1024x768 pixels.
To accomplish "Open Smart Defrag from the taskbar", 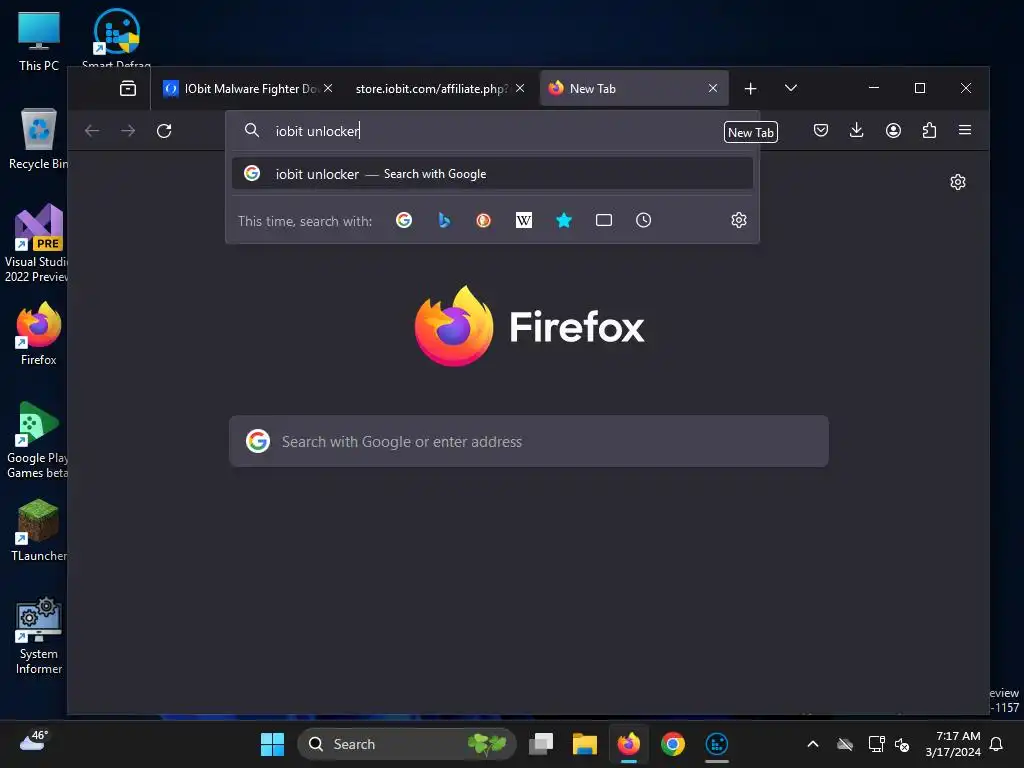I will pyautogui.click(x=716, y=744).
